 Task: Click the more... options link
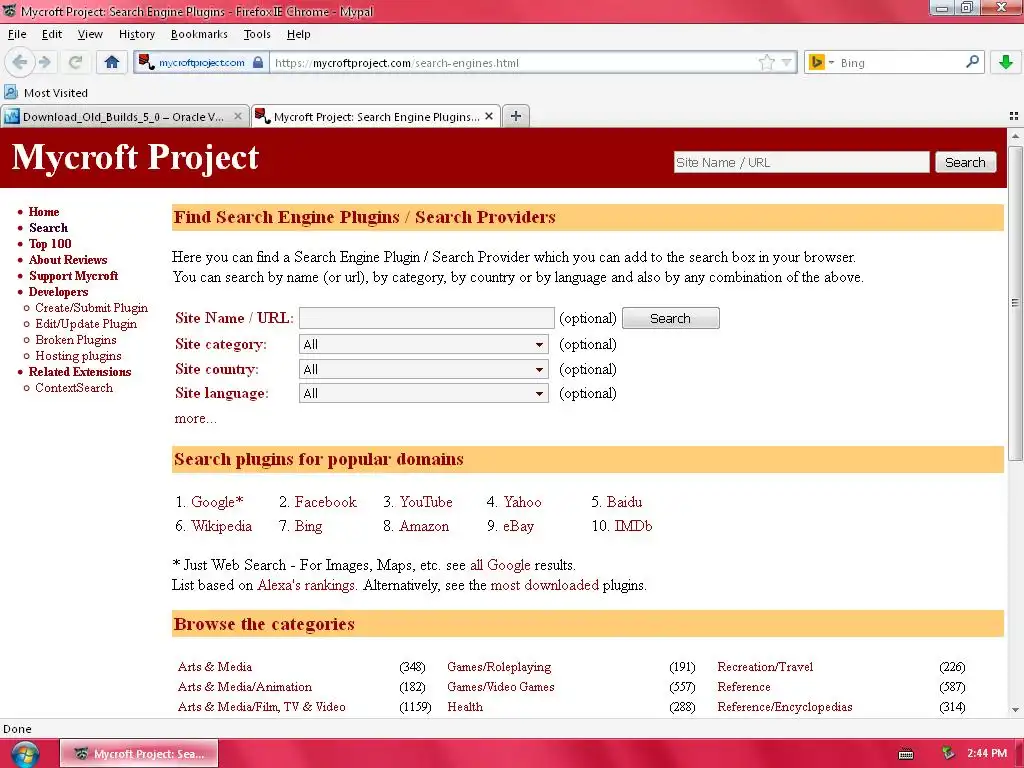(195, 419)
